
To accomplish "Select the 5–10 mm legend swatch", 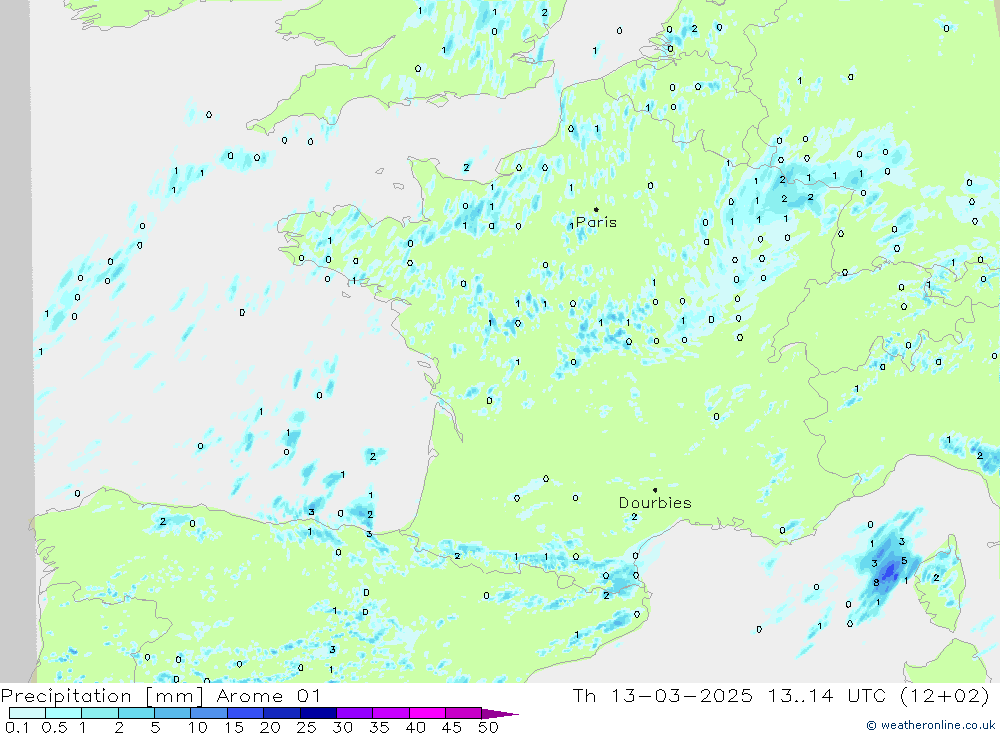I will pyautogui.click(x=173, y=713).
